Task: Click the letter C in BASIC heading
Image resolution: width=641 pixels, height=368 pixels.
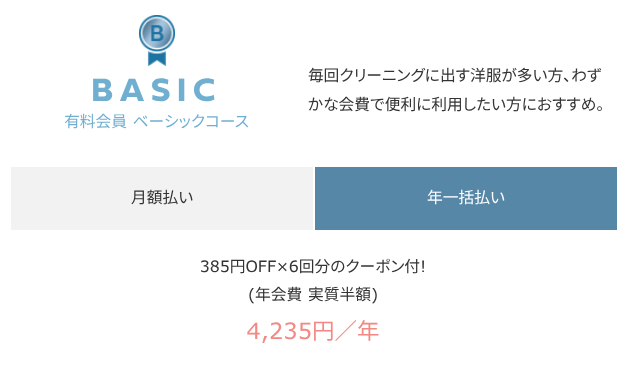Action: (x=204, y=90)
